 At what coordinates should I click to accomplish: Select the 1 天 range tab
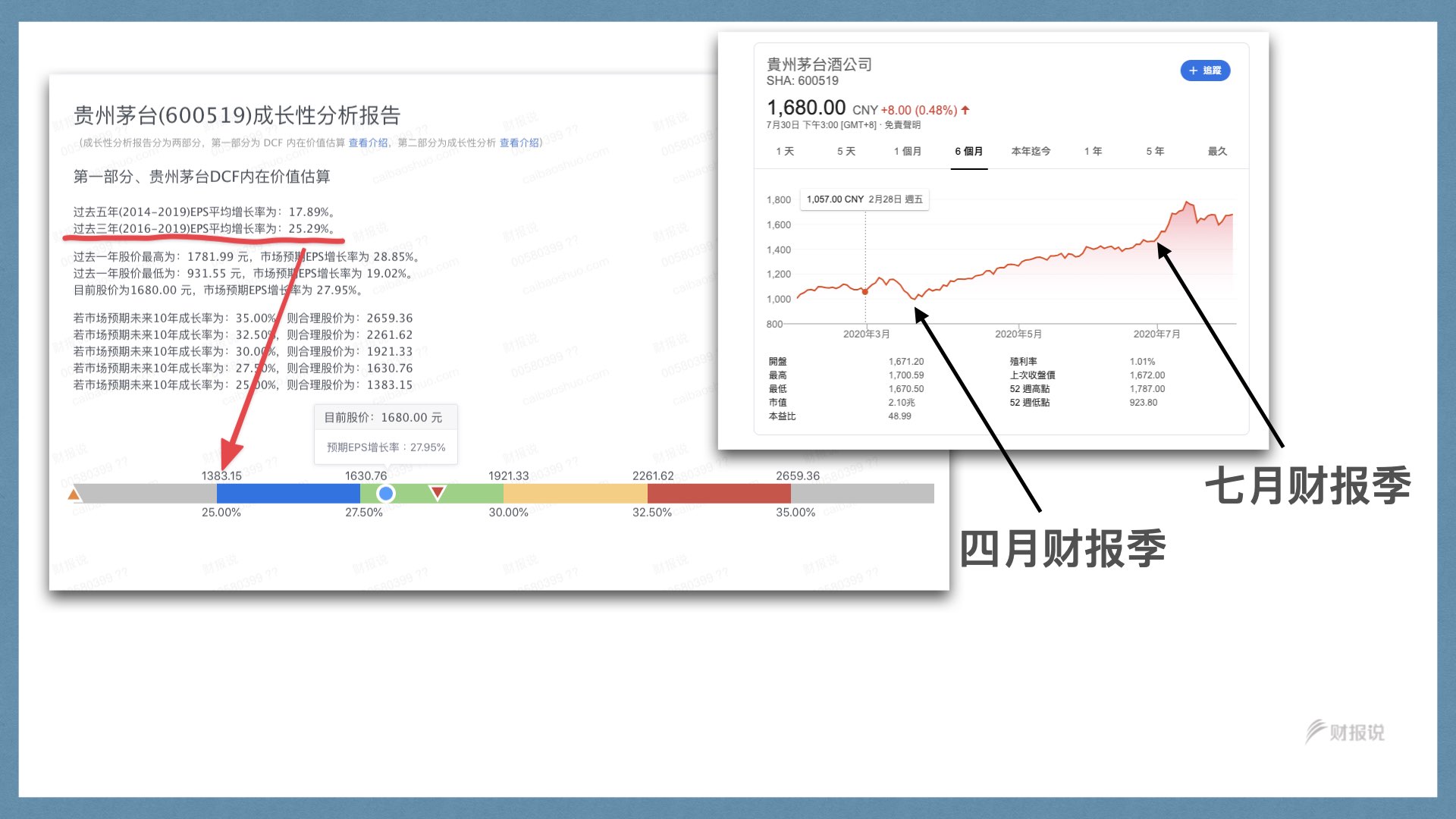[785, 152]
